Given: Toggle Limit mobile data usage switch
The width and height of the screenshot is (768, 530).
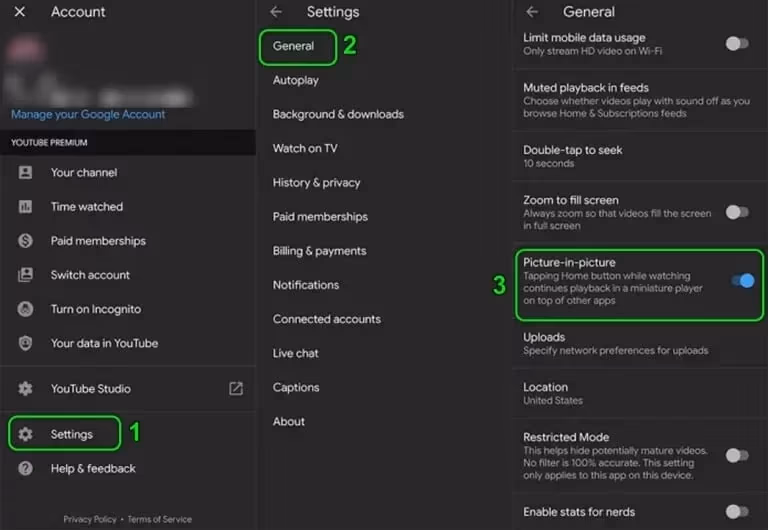Looking at the screenshot, I should coord(736,43).
